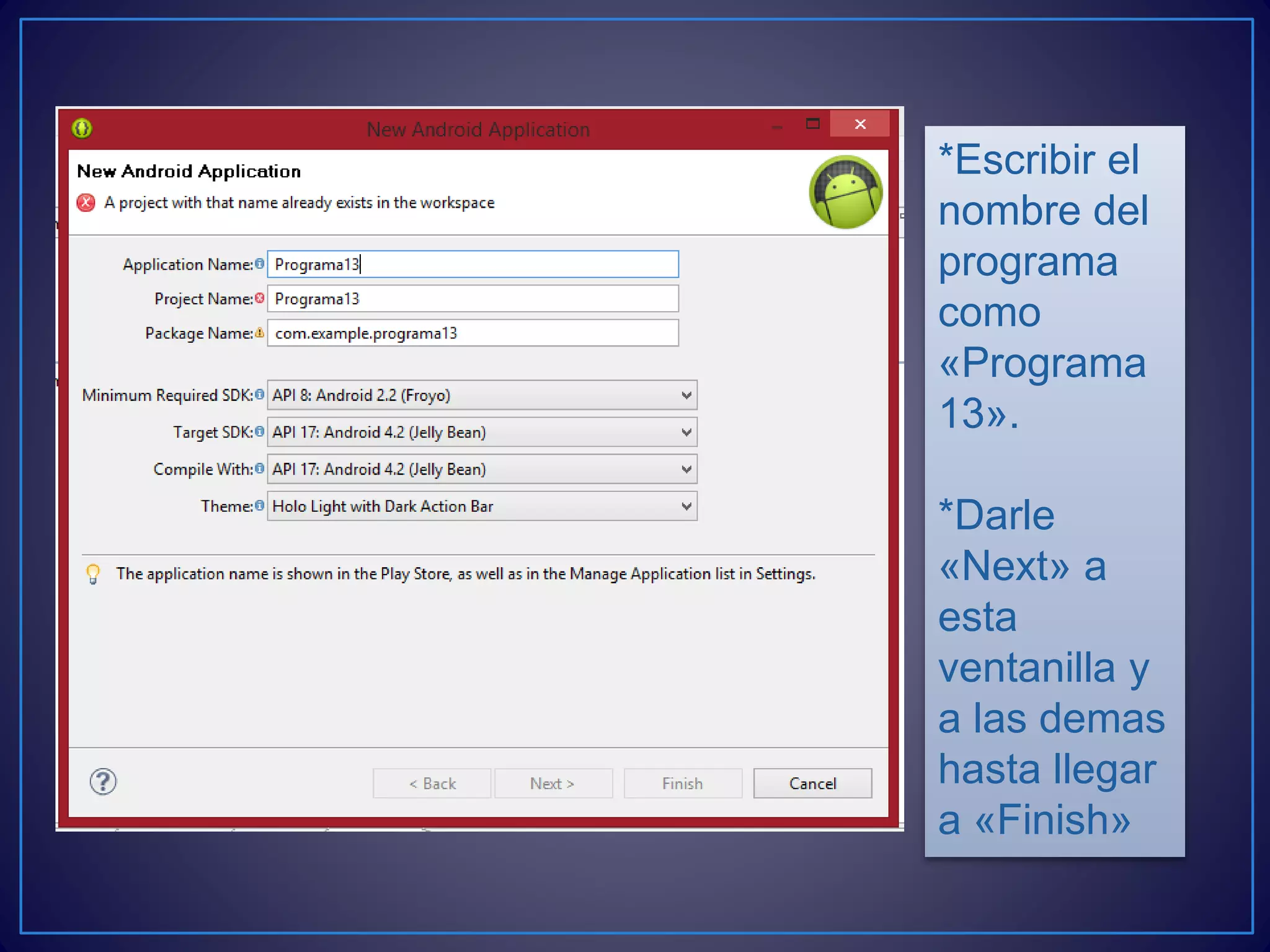
Task: Click the < Back button
Action: (432, 783)
